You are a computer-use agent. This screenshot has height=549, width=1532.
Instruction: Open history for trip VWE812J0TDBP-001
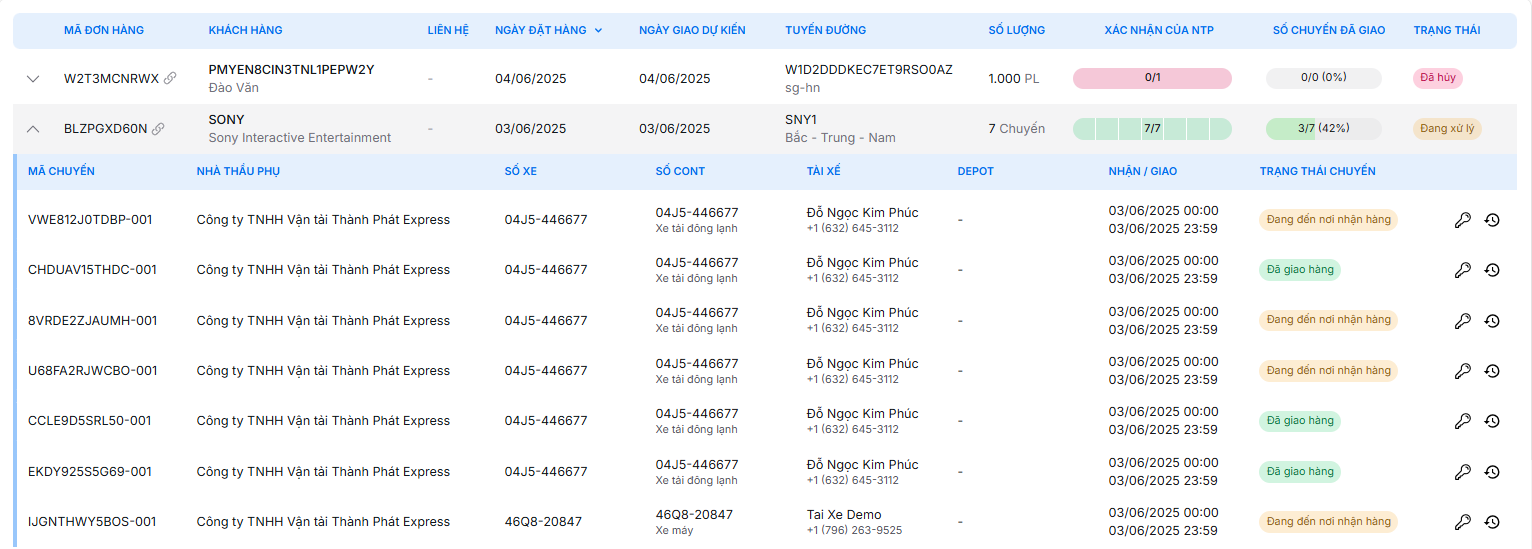coord(1492,220)
